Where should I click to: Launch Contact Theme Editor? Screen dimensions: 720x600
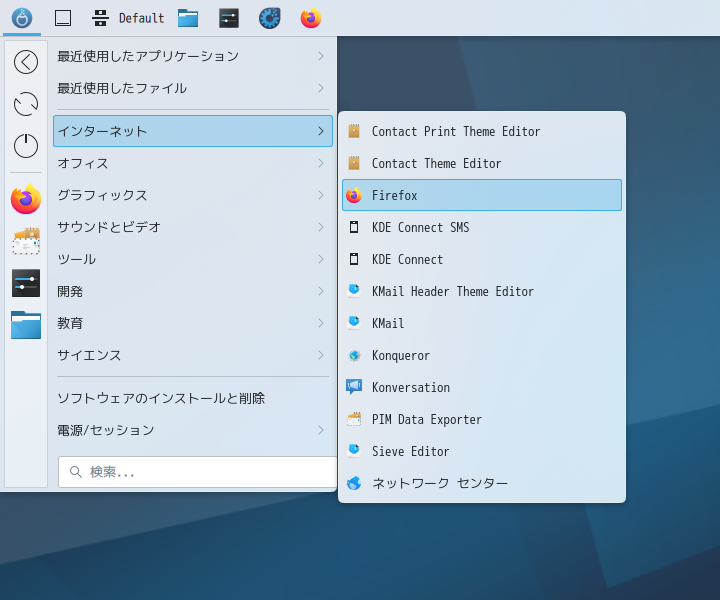coord(482,163)
